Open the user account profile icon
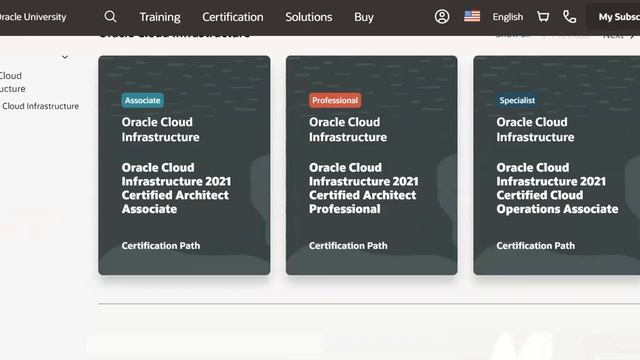Image resolution: width=640 pixels, height=360 pixels. point(442,17)
